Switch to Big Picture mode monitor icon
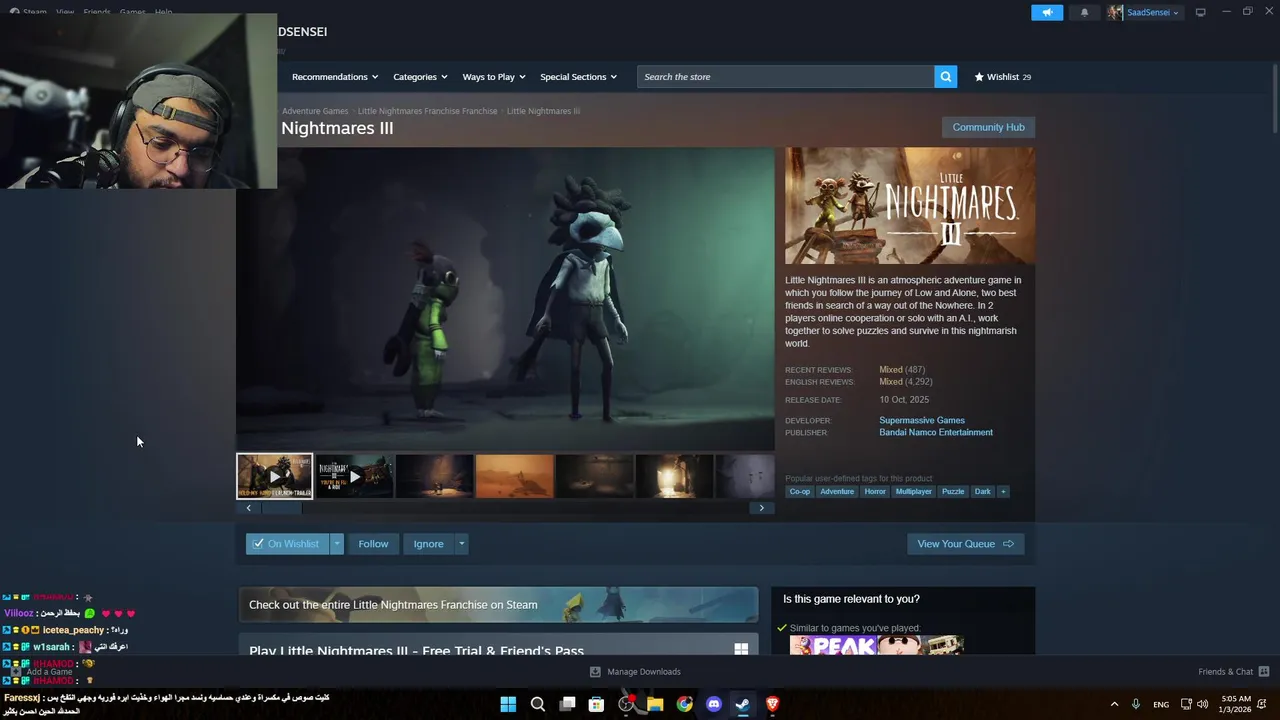 [1201, 12]
